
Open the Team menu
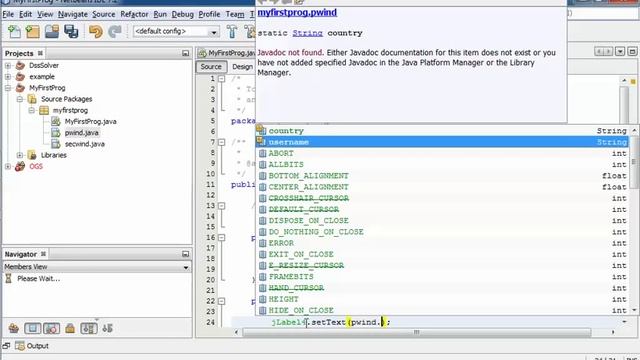coord(235,14)
